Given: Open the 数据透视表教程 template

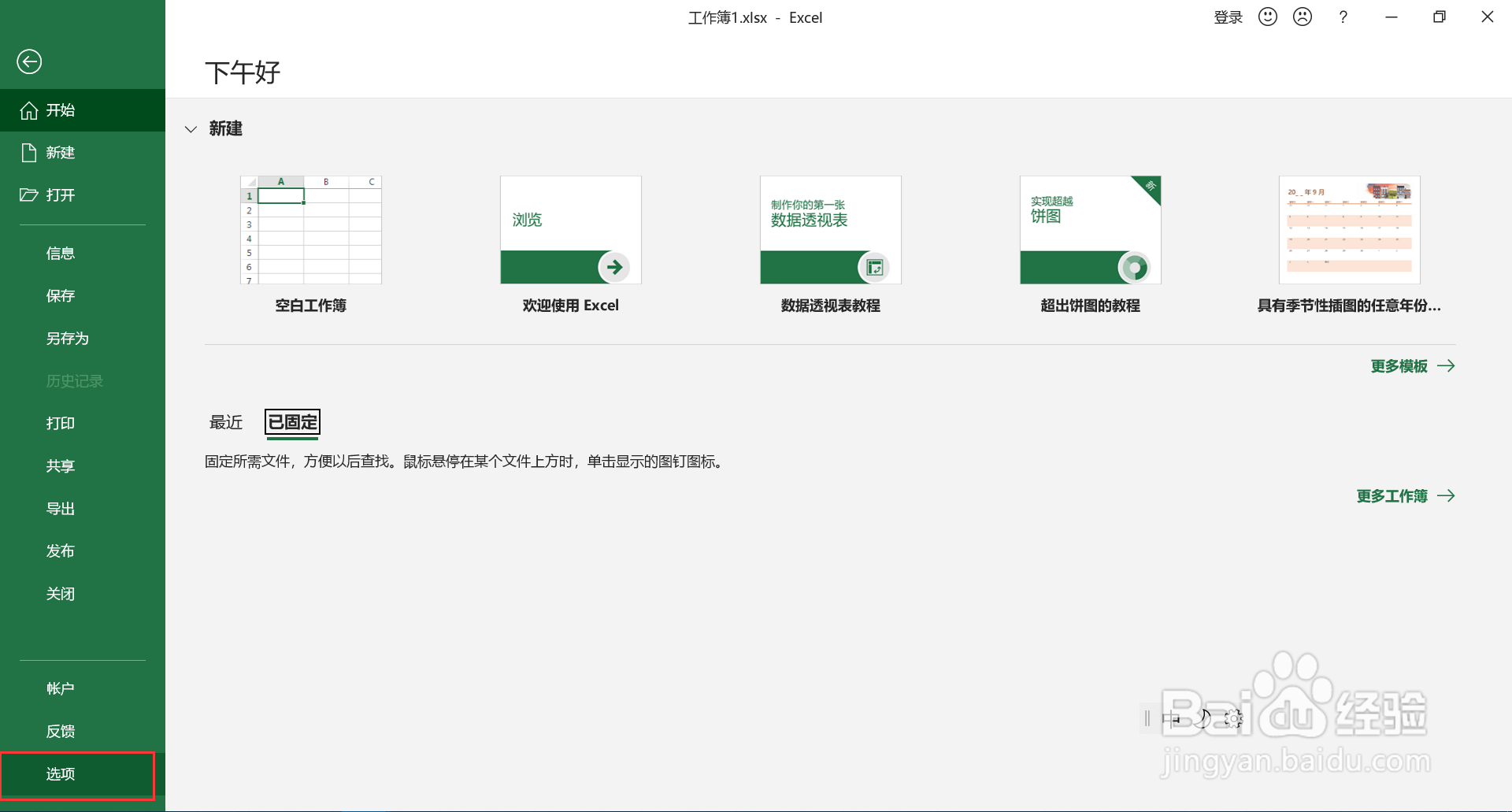Looking at the screenshot, I should 831,230.
